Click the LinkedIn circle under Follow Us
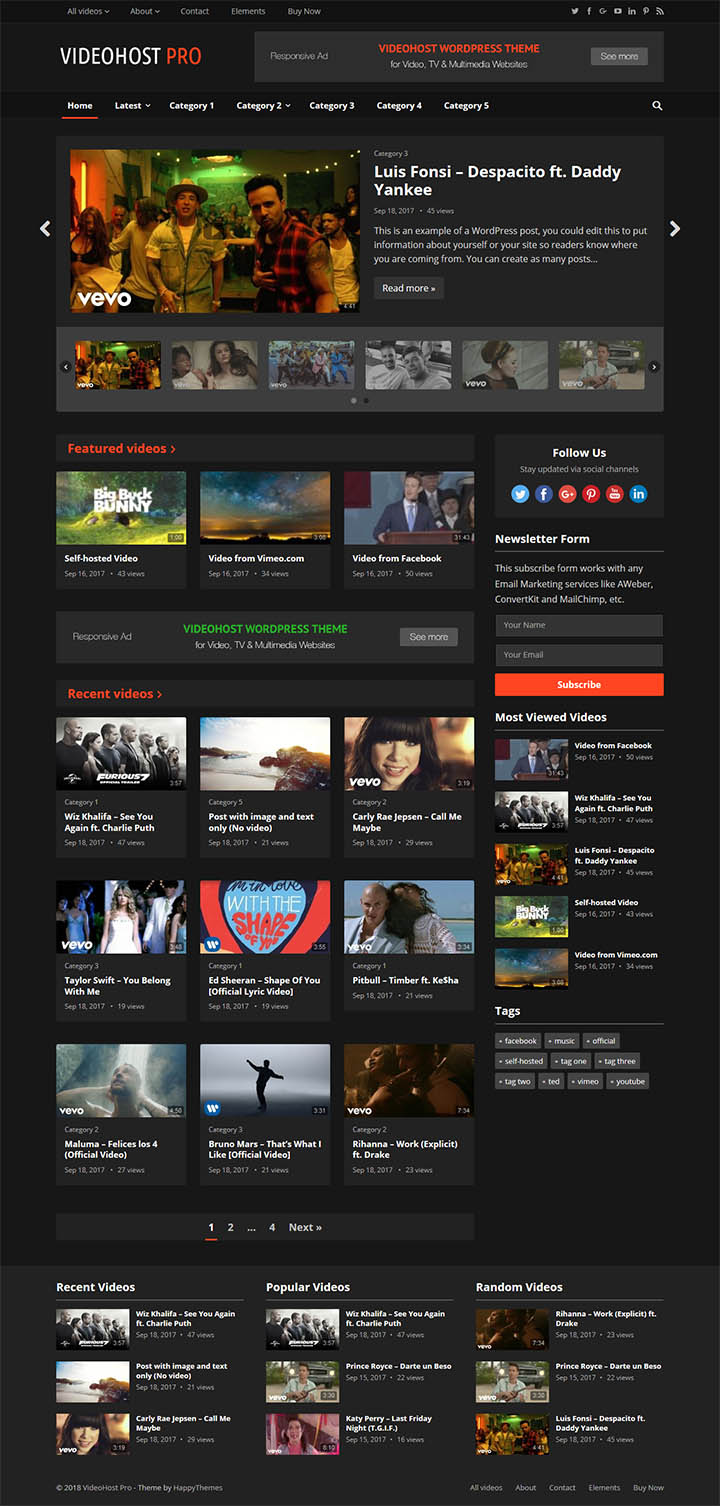 point(638,493)
